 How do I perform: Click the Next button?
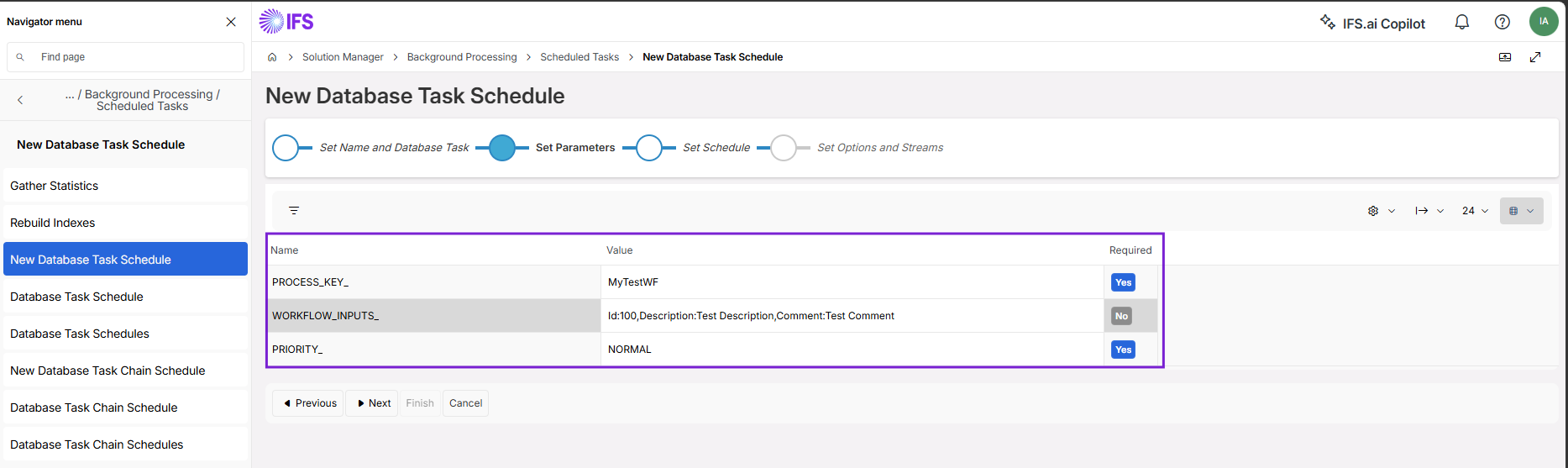[x=373, y=403]
